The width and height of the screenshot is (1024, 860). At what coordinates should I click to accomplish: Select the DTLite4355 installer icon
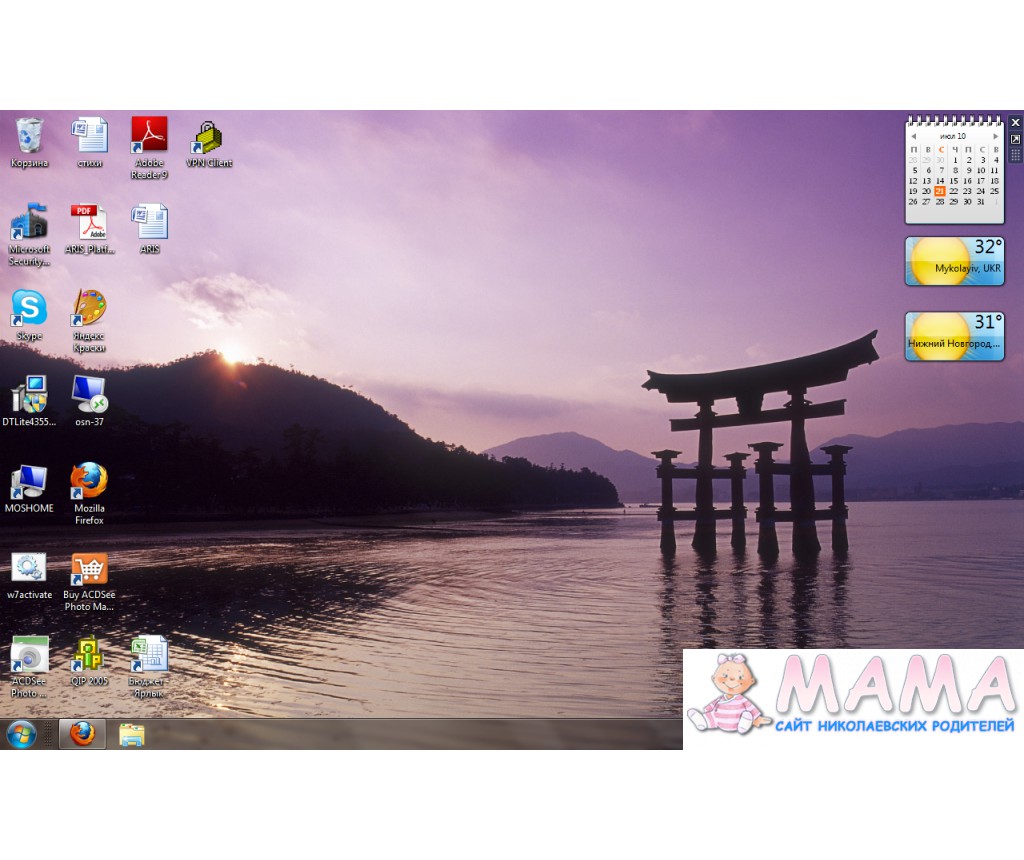point(29,395)
